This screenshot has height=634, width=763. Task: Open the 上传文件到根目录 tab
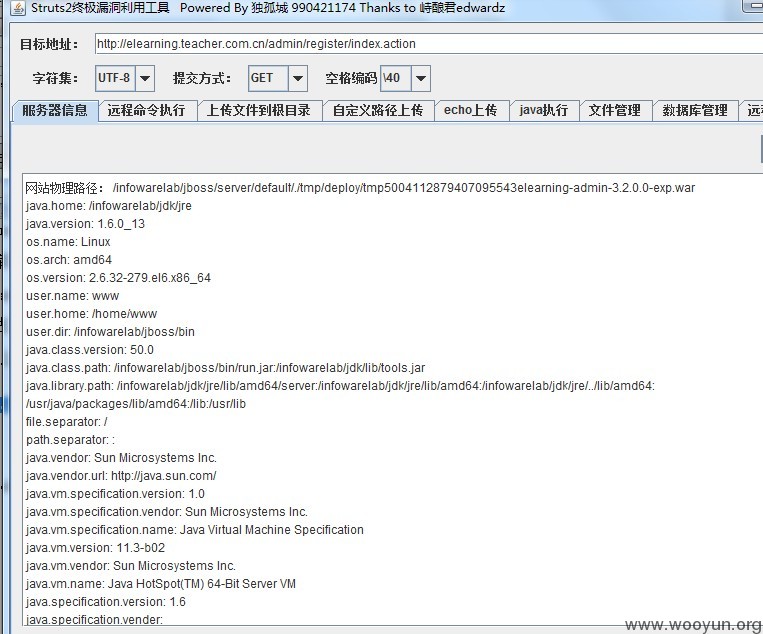[259, 110]
